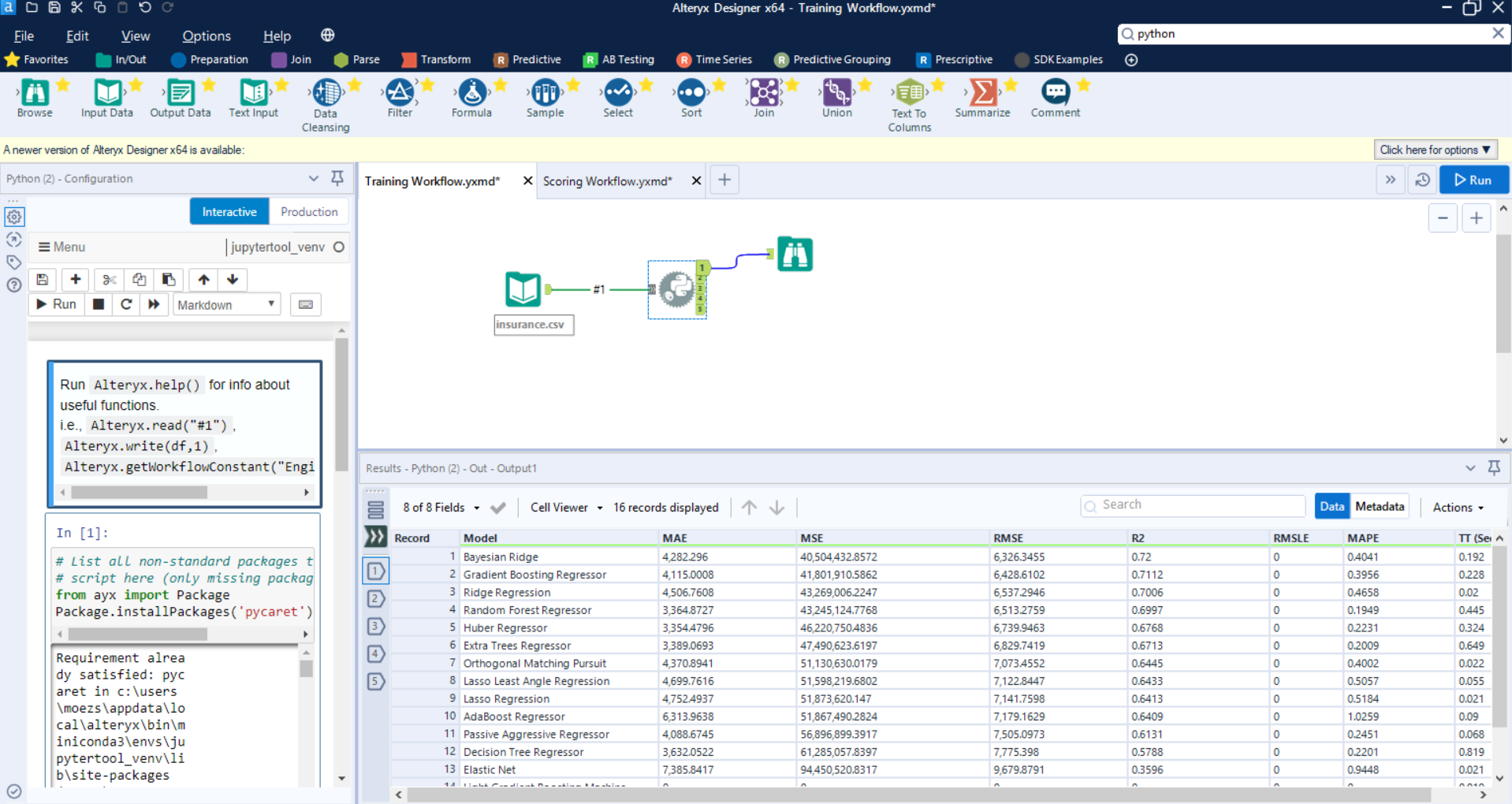The height and width of the screenshot is (804, 1512).
Task: Expand the 8 of 8 Fields dropdown
Action: point(441,508)
